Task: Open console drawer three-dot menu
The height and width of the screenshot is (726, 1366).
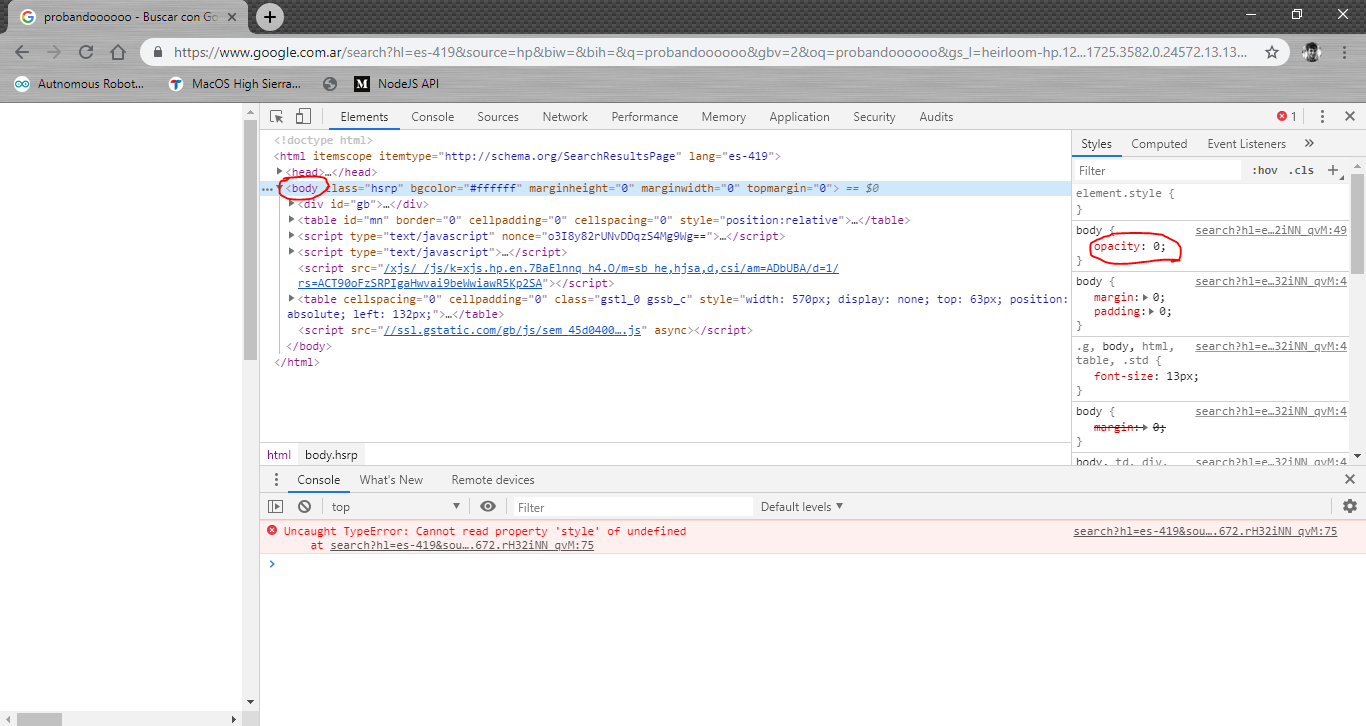Action: point(277,480)
